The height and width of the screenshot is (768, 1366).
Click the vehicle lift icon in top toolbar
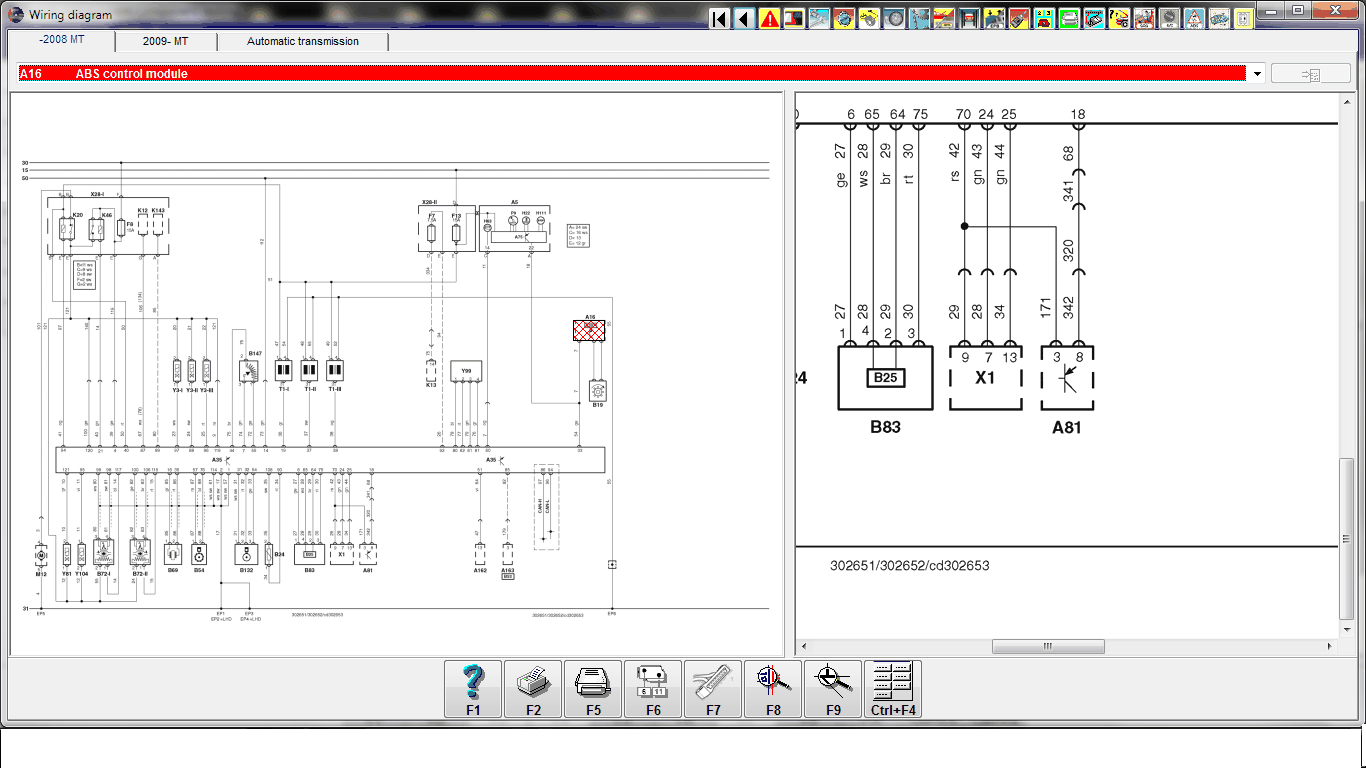tap(969, 18)
